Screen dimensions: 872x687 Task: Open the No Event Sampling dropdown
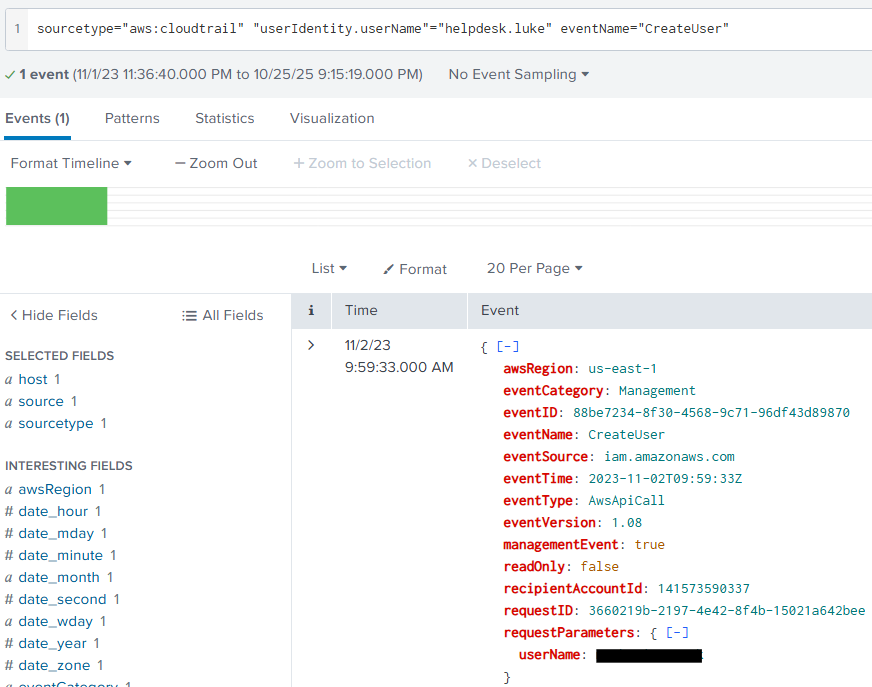click(518, 75)
